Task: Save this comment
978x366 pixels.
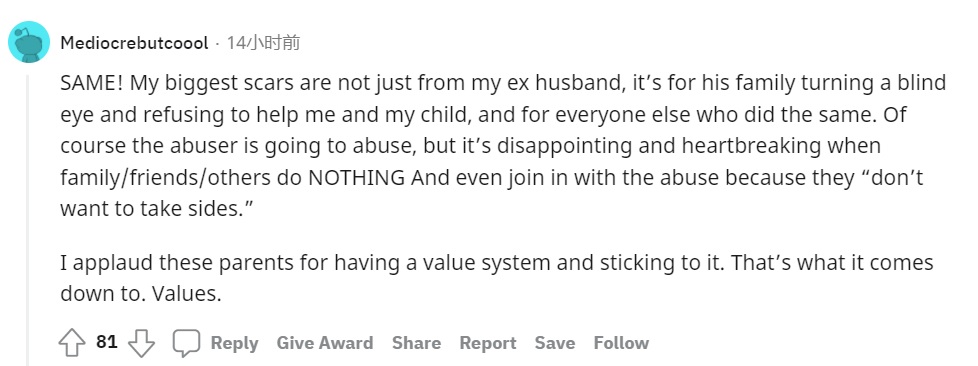Action: tap(554, 343)
